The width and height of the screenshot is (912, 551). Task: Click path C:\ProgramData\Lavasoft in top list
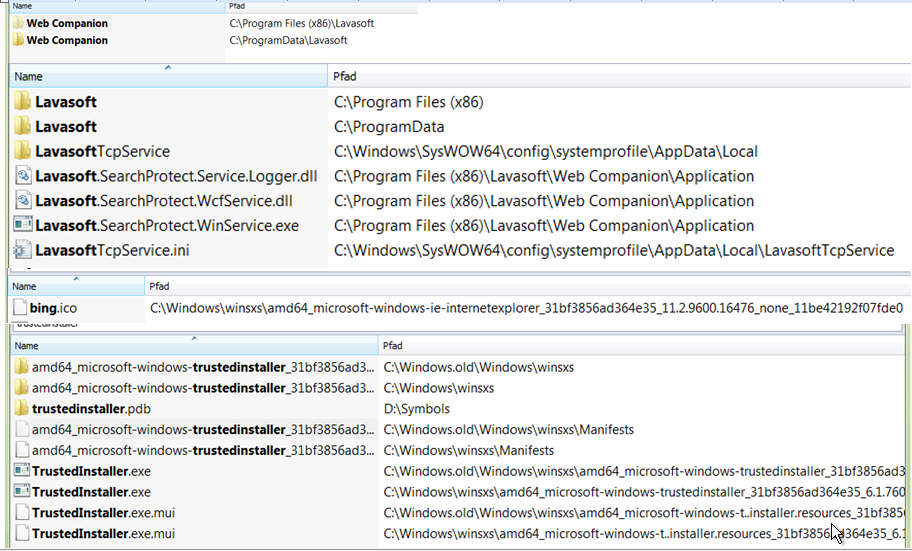(288, 40)
